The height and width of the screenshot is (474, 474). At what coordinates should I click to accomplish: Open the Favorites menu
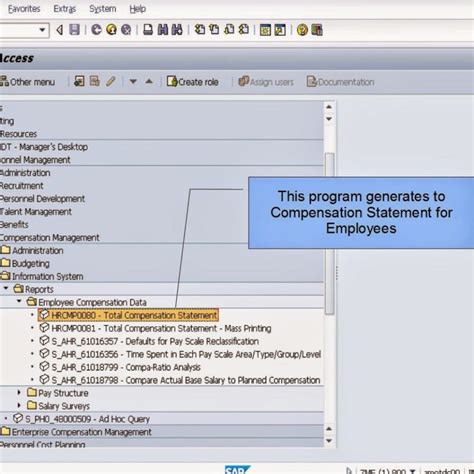(x=24, y=9)
